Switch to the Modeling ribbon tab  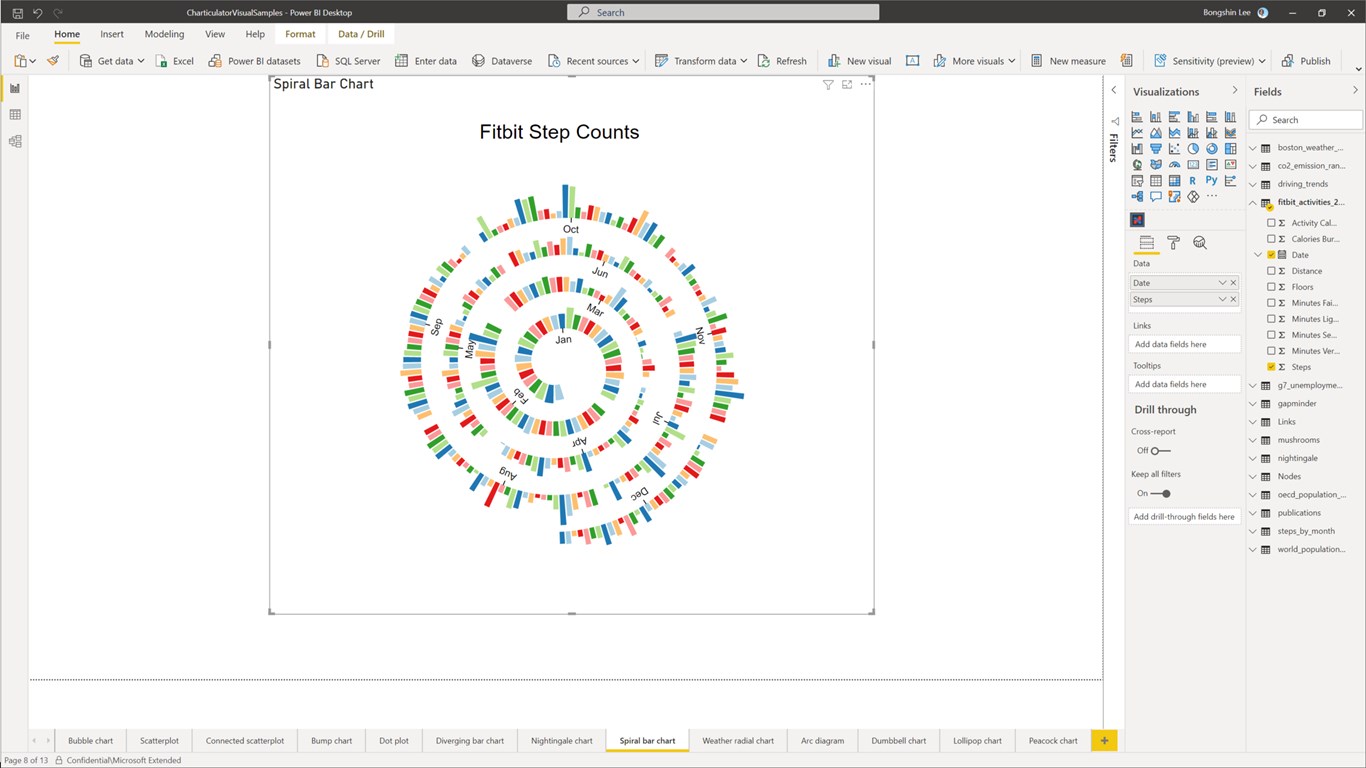pos(164,33)
